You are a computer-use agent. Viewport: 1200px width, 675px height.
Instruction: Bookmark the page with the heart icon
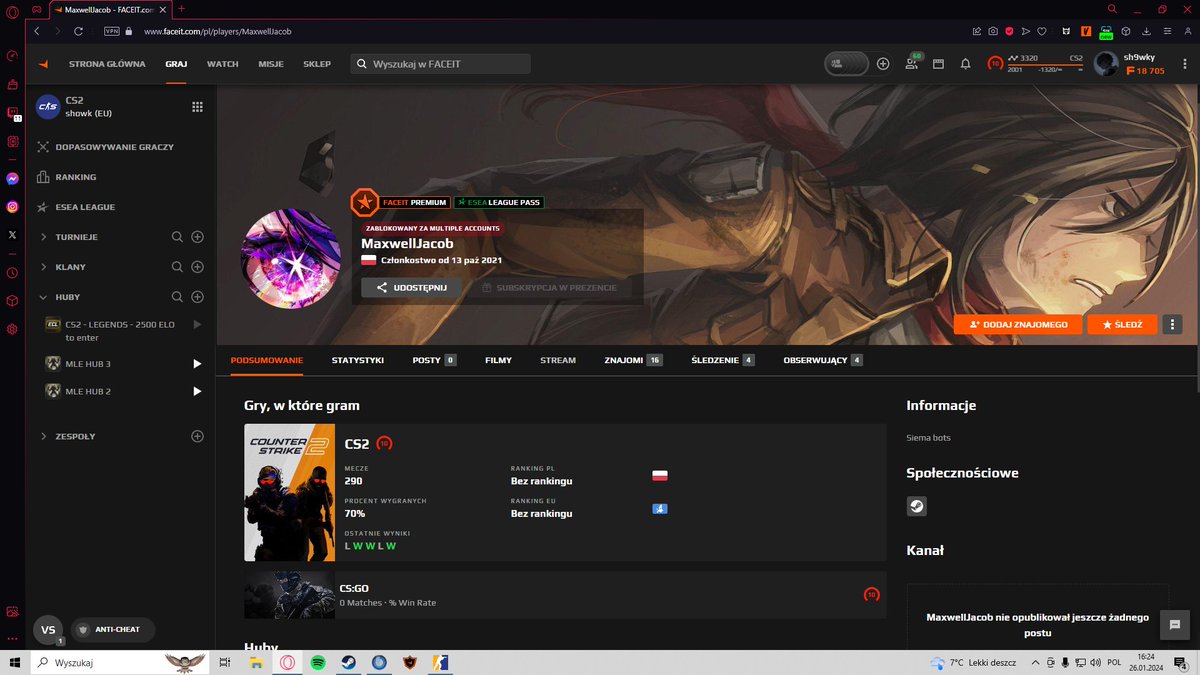coord(1041,31)
